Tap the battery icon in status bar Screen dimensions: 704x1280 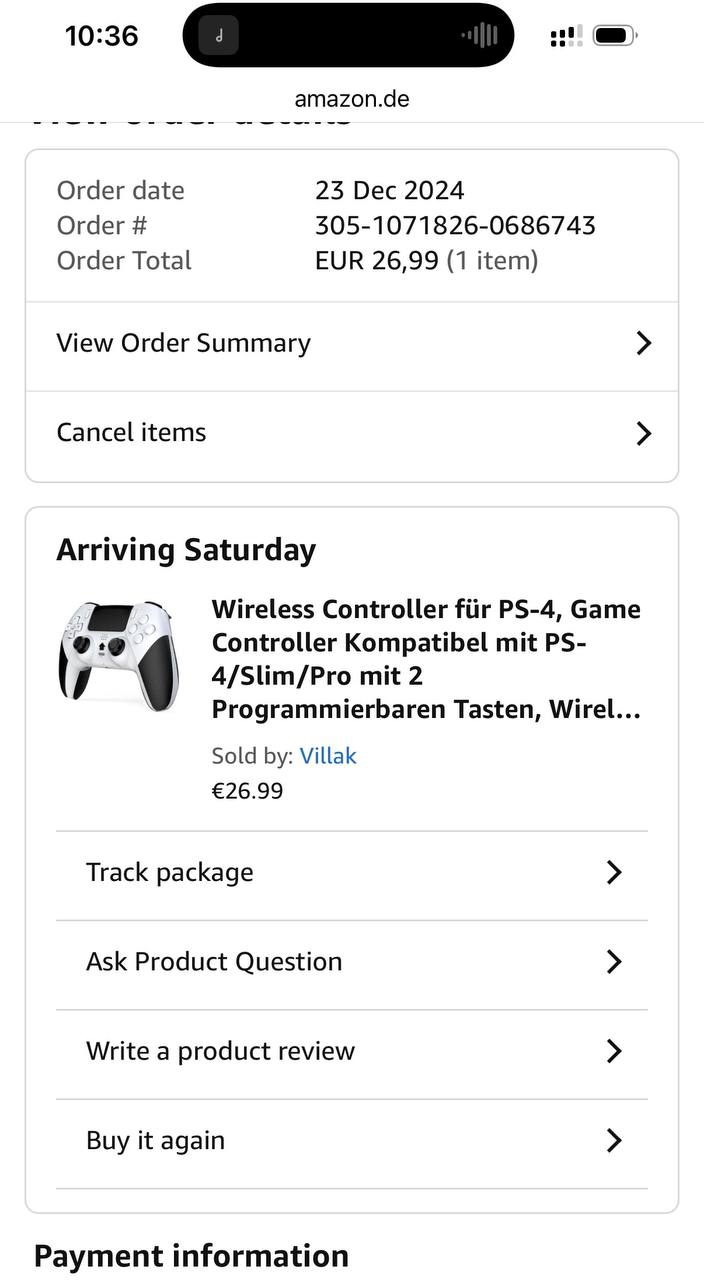(614, 36)
